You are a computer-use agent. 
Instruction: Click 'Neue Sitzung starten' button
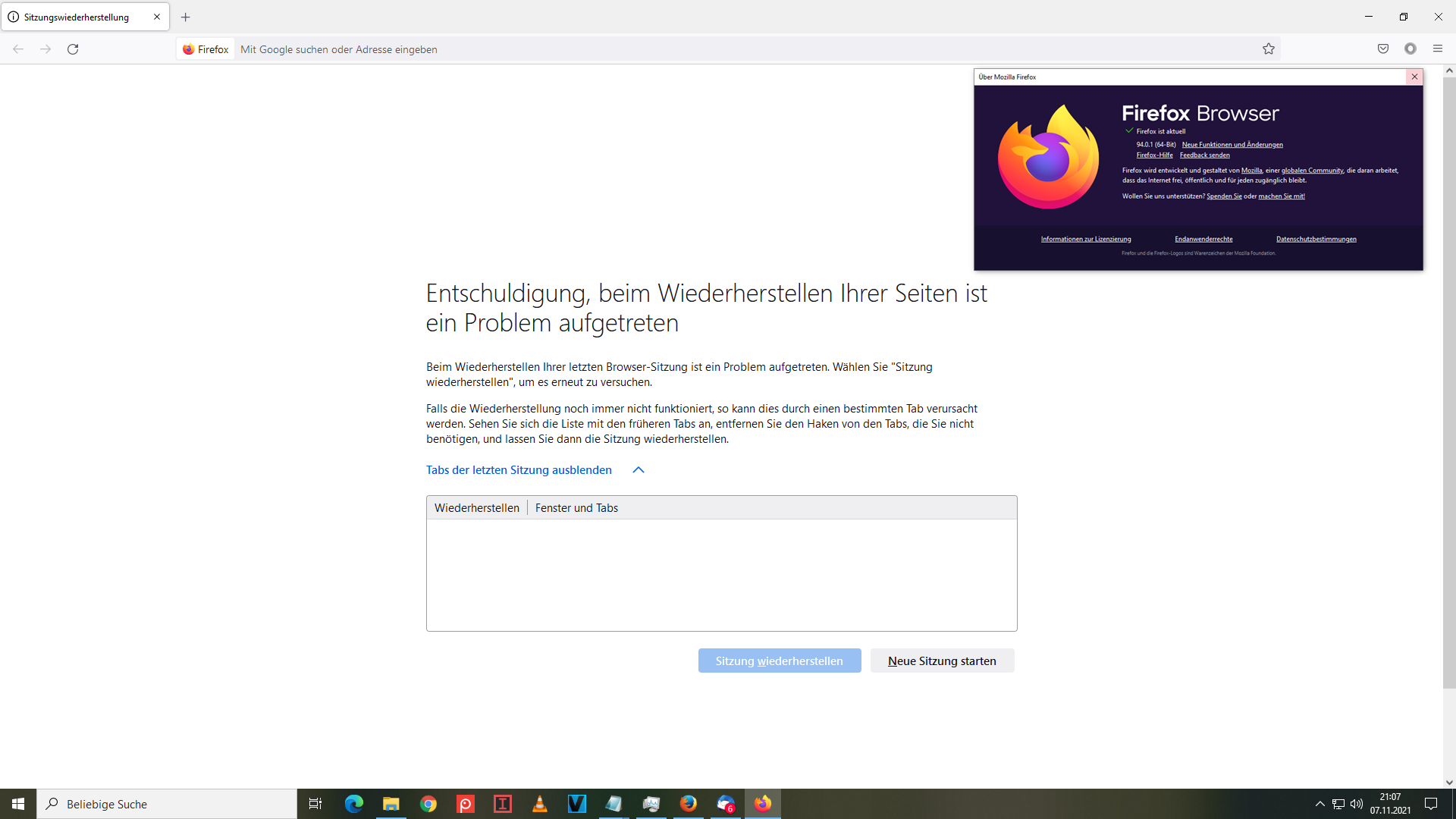[942, 661]
